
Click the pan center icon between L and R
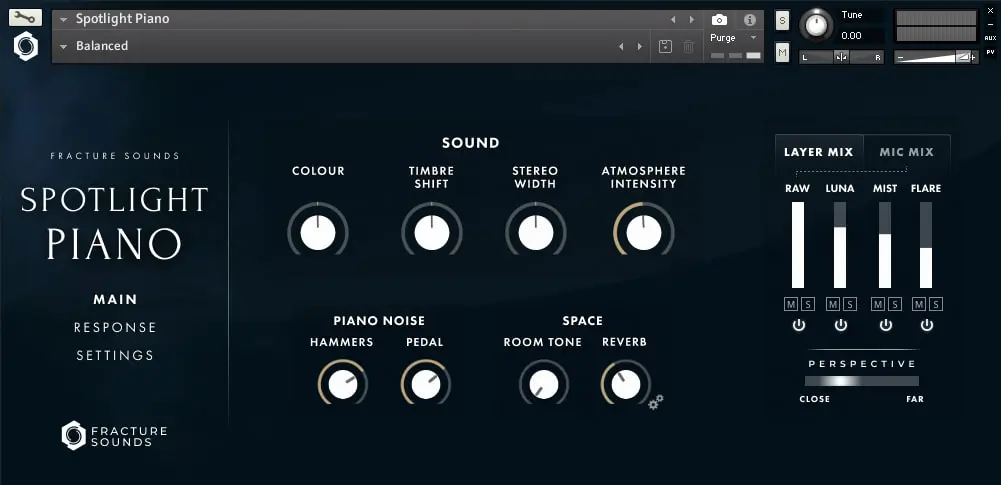pos(841,57)
